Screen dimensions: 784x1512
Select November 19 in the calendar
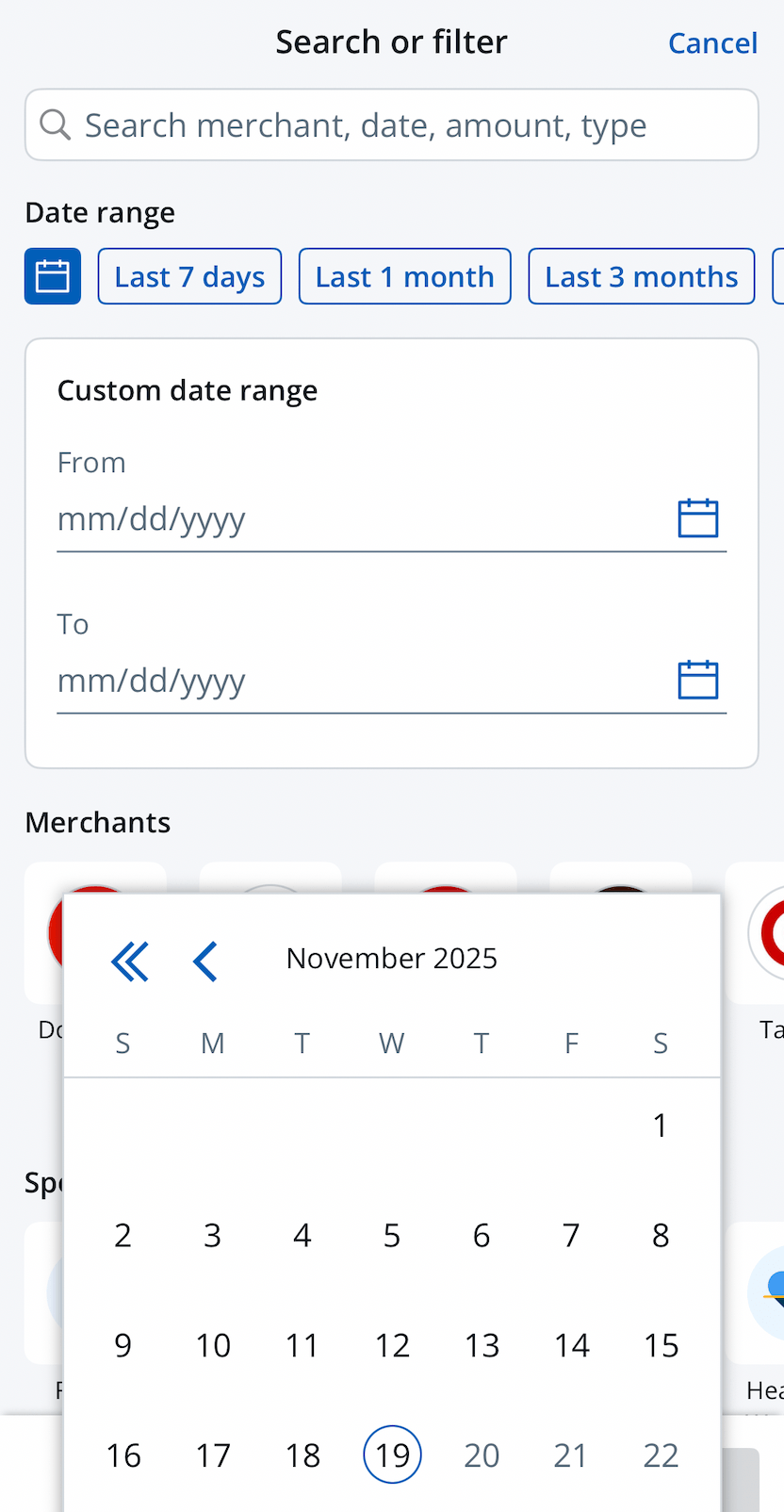coord(392,1454)
